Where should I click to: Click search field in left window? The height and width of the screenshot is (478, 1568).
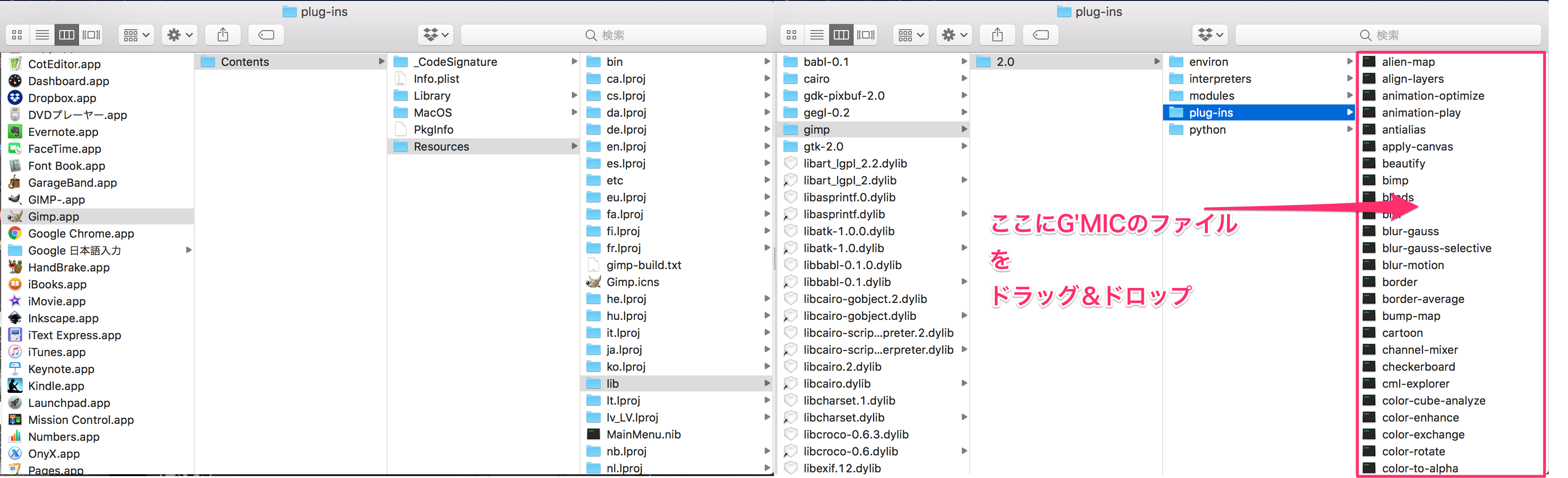coord(613,35)
